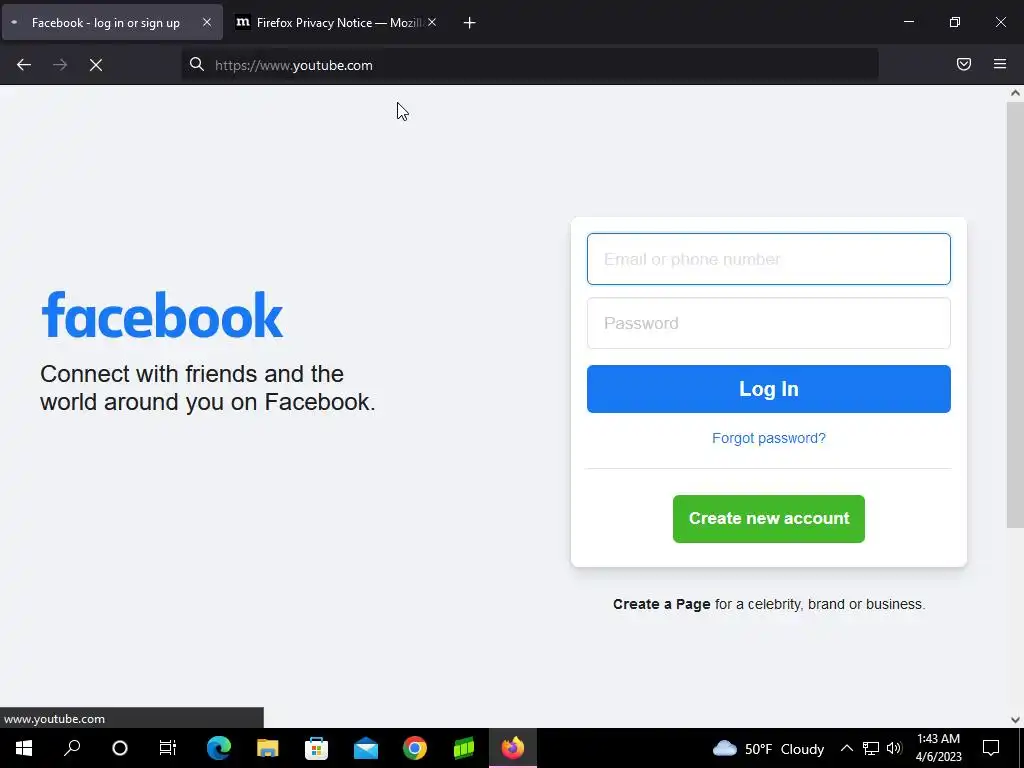Click the page scrollbar down arrow
The height and width of the screenshot is (768, 1024).
[1015, 720]
